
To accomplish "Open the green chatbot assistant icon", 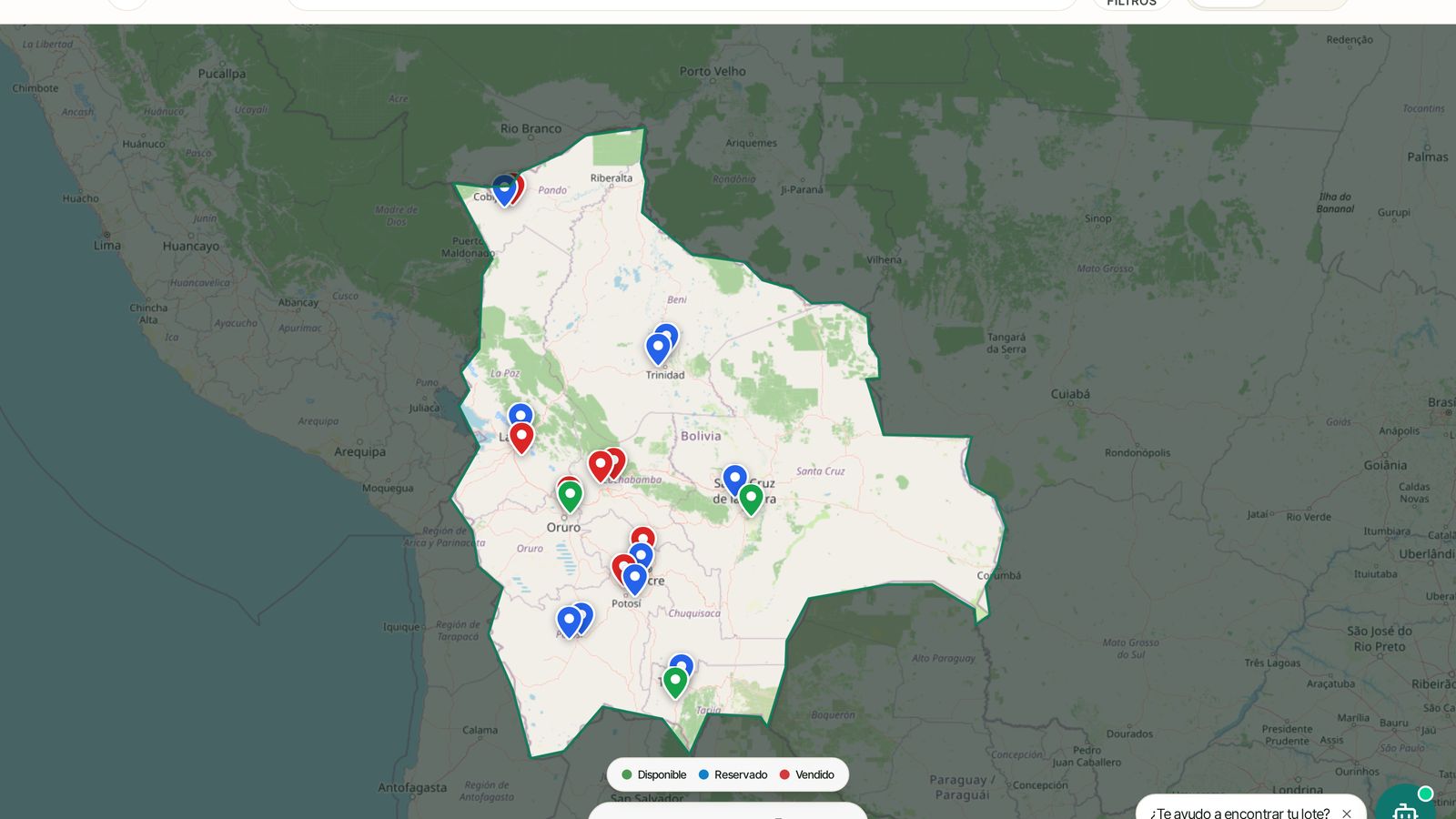I will point(1406,805).
